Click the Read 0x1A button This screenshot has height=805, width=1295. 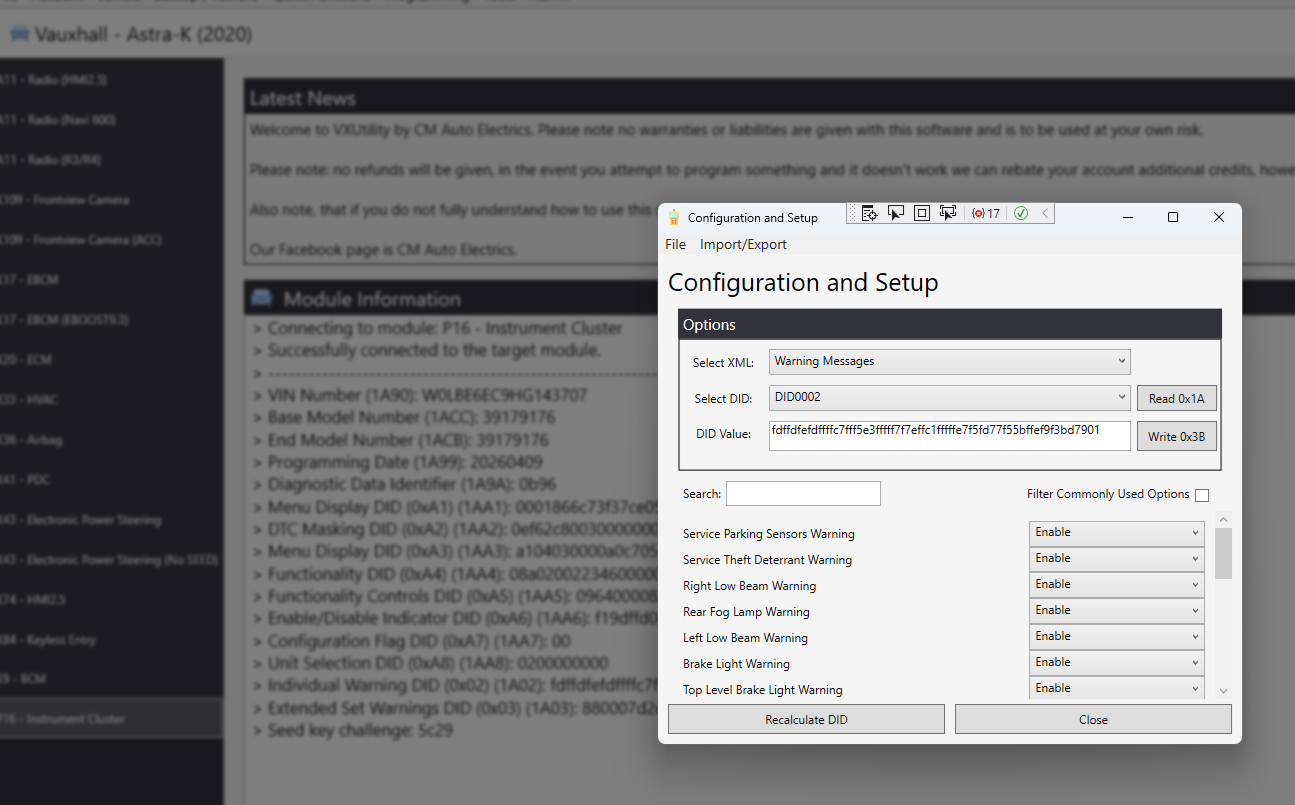tap(1177, 398)
